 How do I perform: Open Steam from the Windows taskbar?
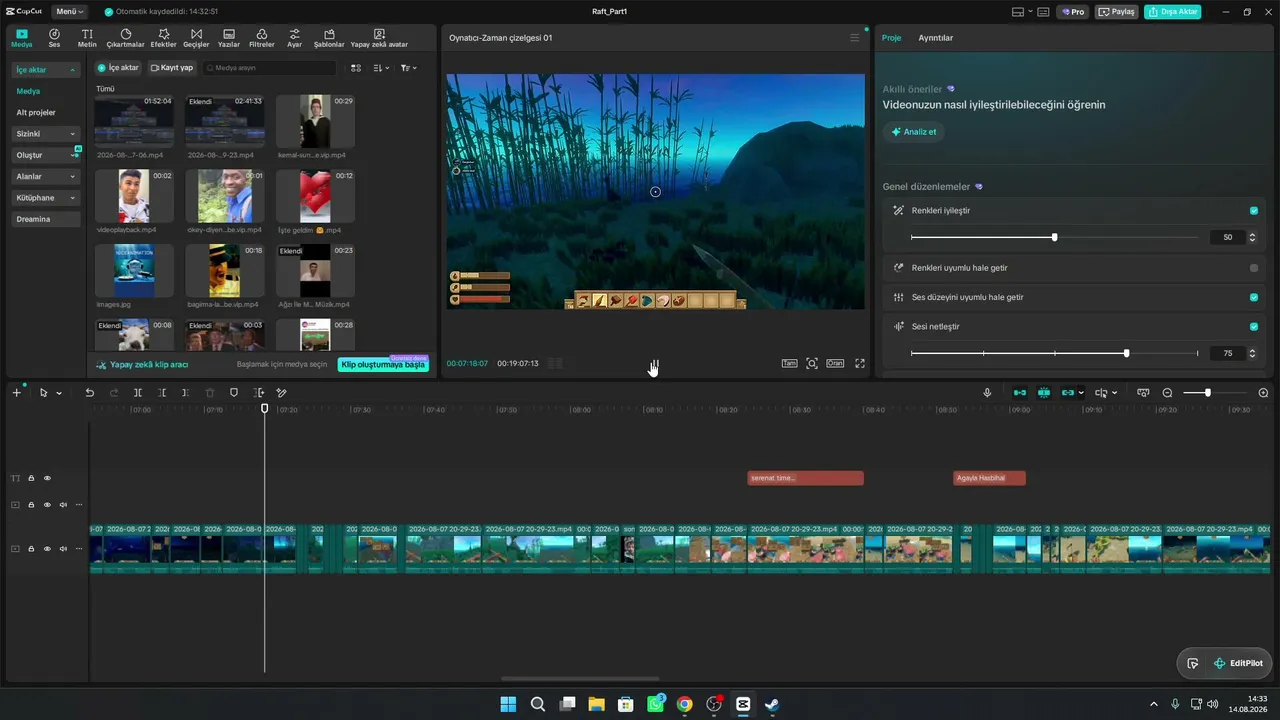point(772,704)
